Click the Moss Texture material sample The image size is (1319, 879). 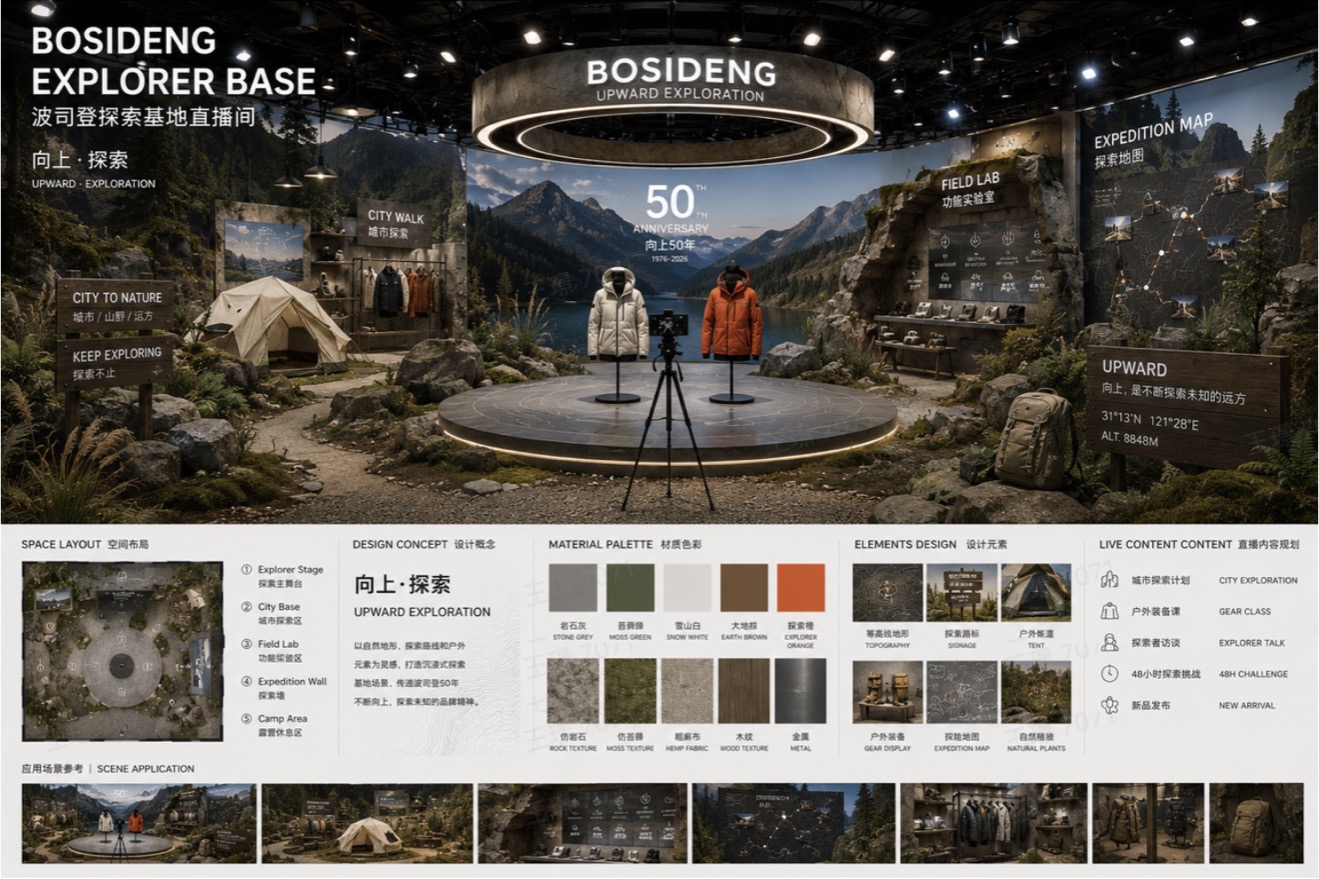click(x=630, y=691)
